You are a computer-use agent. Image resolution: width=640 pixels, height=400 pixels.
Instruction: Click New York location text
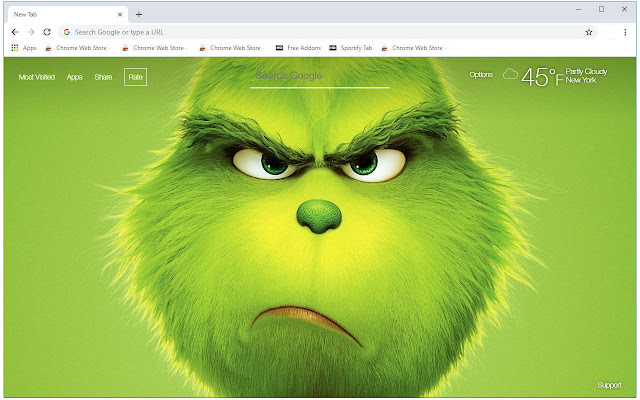click(581, 80)
